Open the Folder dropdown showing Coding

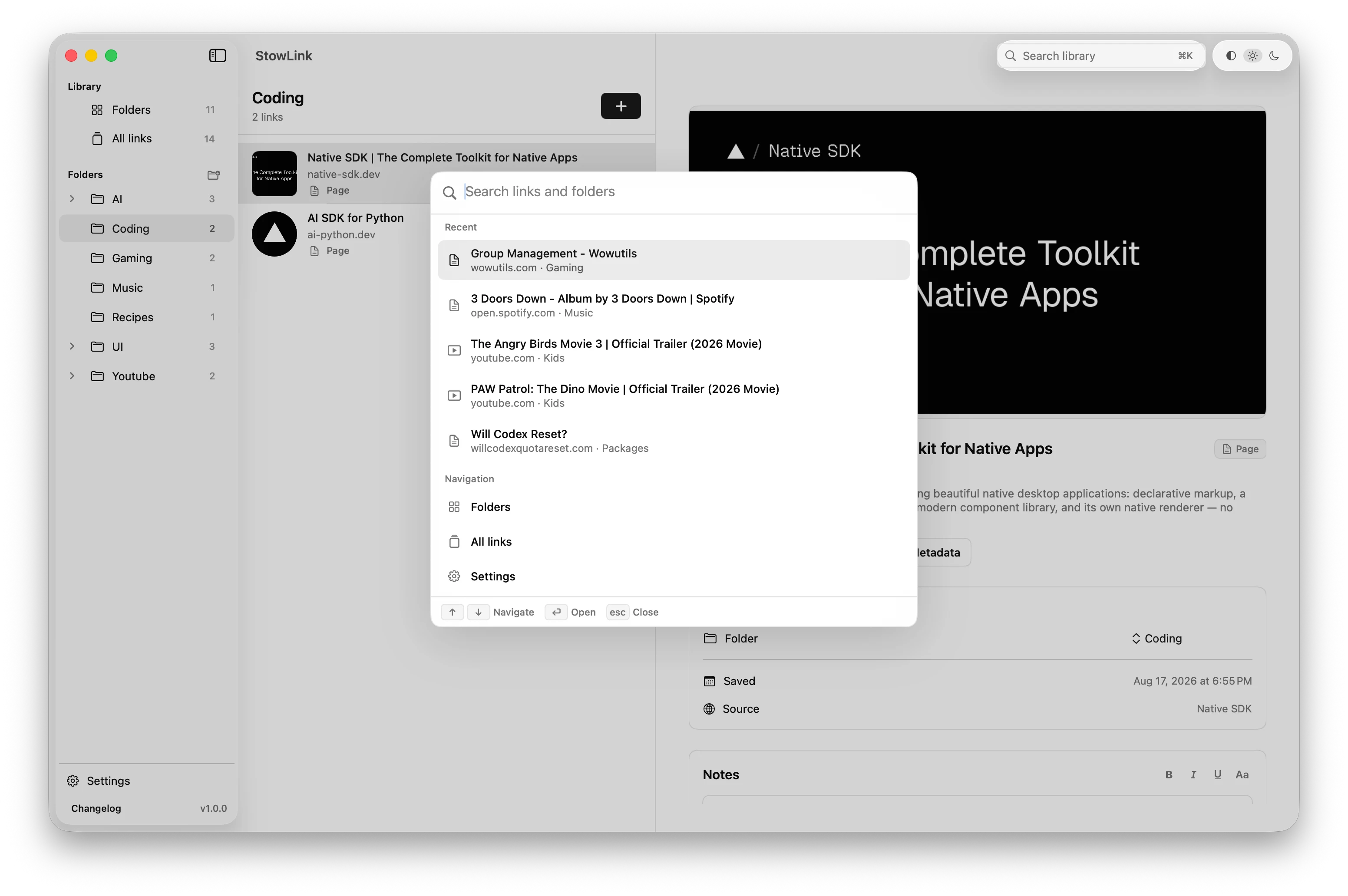tap(1156, 638)
